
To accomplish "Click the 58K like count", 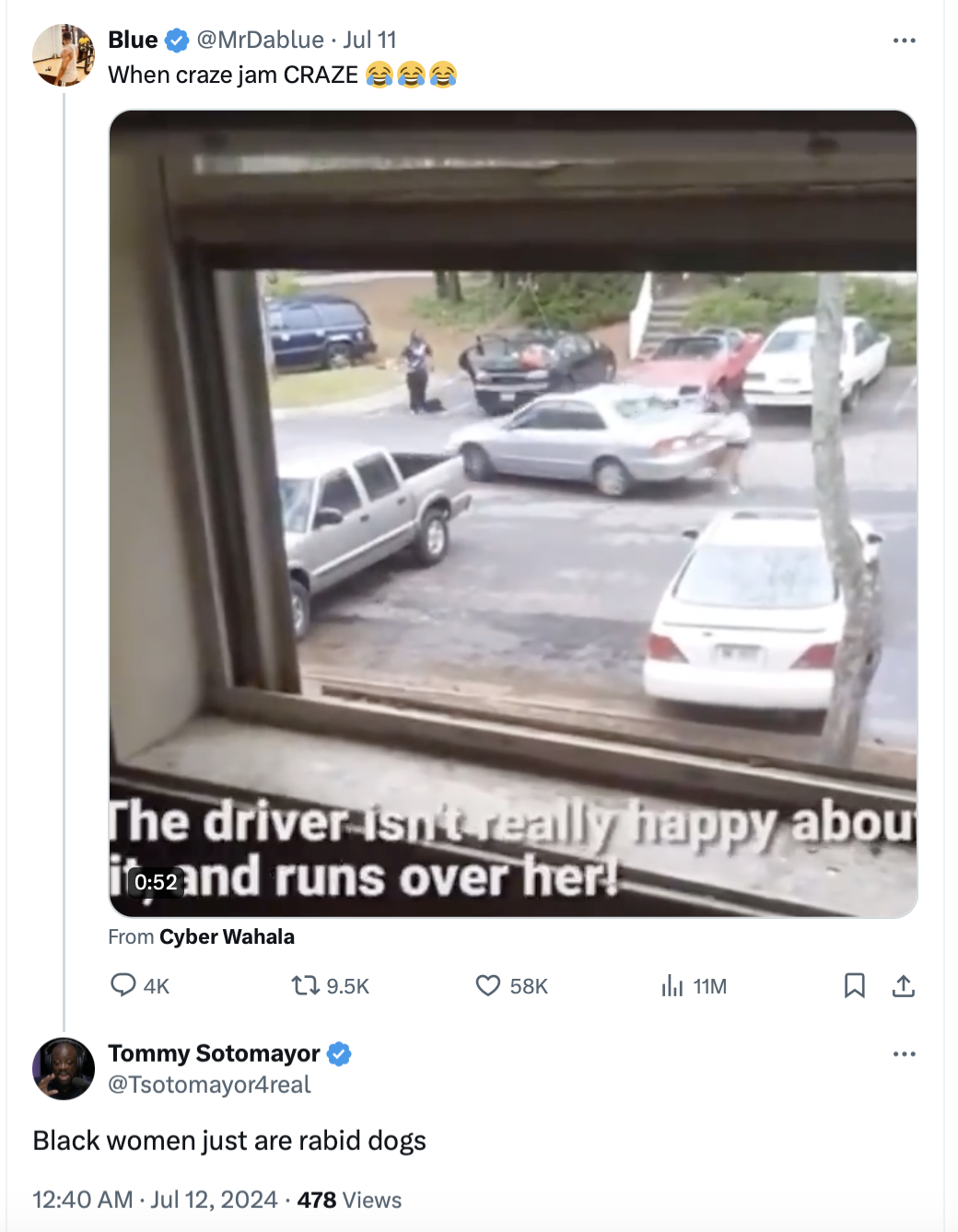I will click(x=527, y=985).
